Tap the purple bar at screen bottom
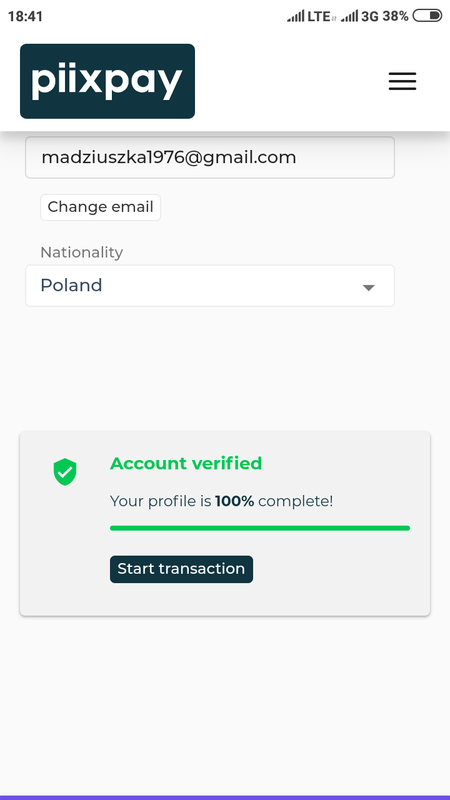 click(x=225, y=797)
